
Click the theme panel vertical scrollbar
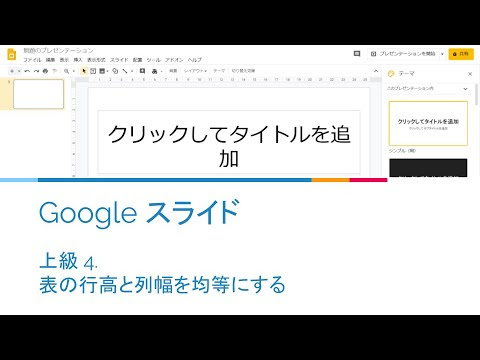pos(477,94)
